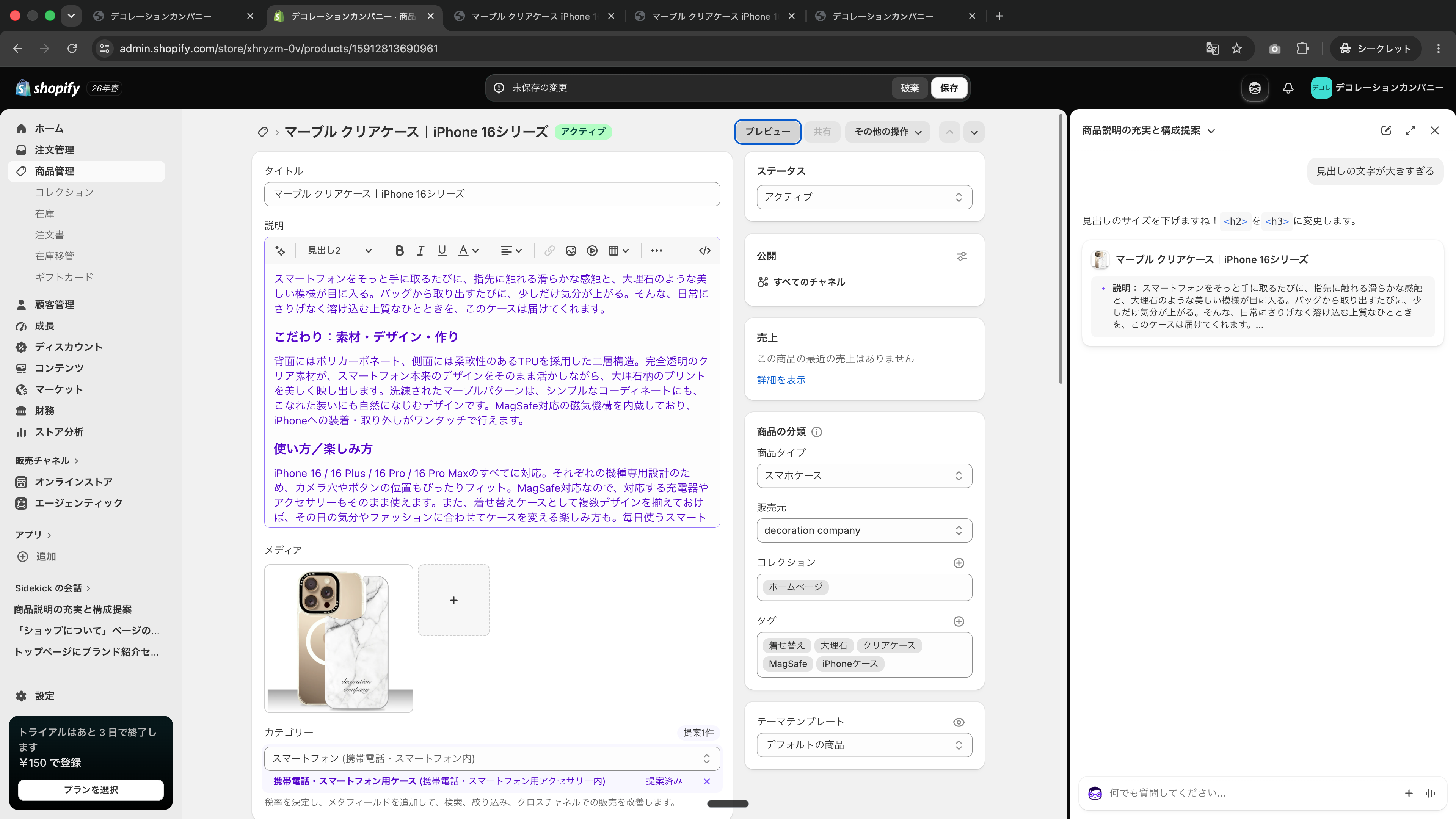Switch to third tab マーブル クリアケース iPhone
The width and height of the screenshot is (1456, 819).
click(534, 16)
